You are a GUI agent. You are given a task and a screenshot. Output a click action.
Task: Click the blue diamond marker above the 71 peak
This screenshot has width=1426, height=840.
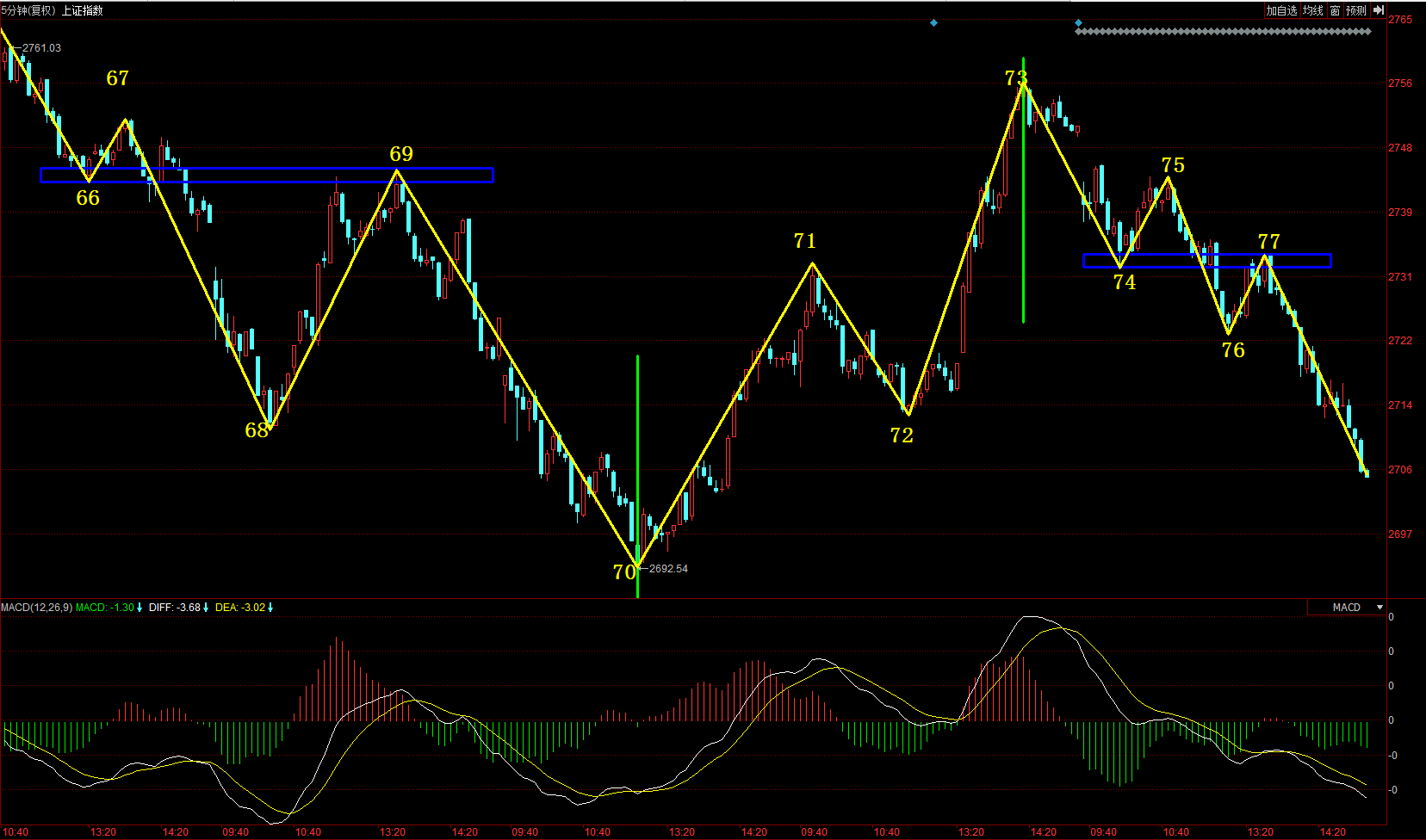point(933,23)
